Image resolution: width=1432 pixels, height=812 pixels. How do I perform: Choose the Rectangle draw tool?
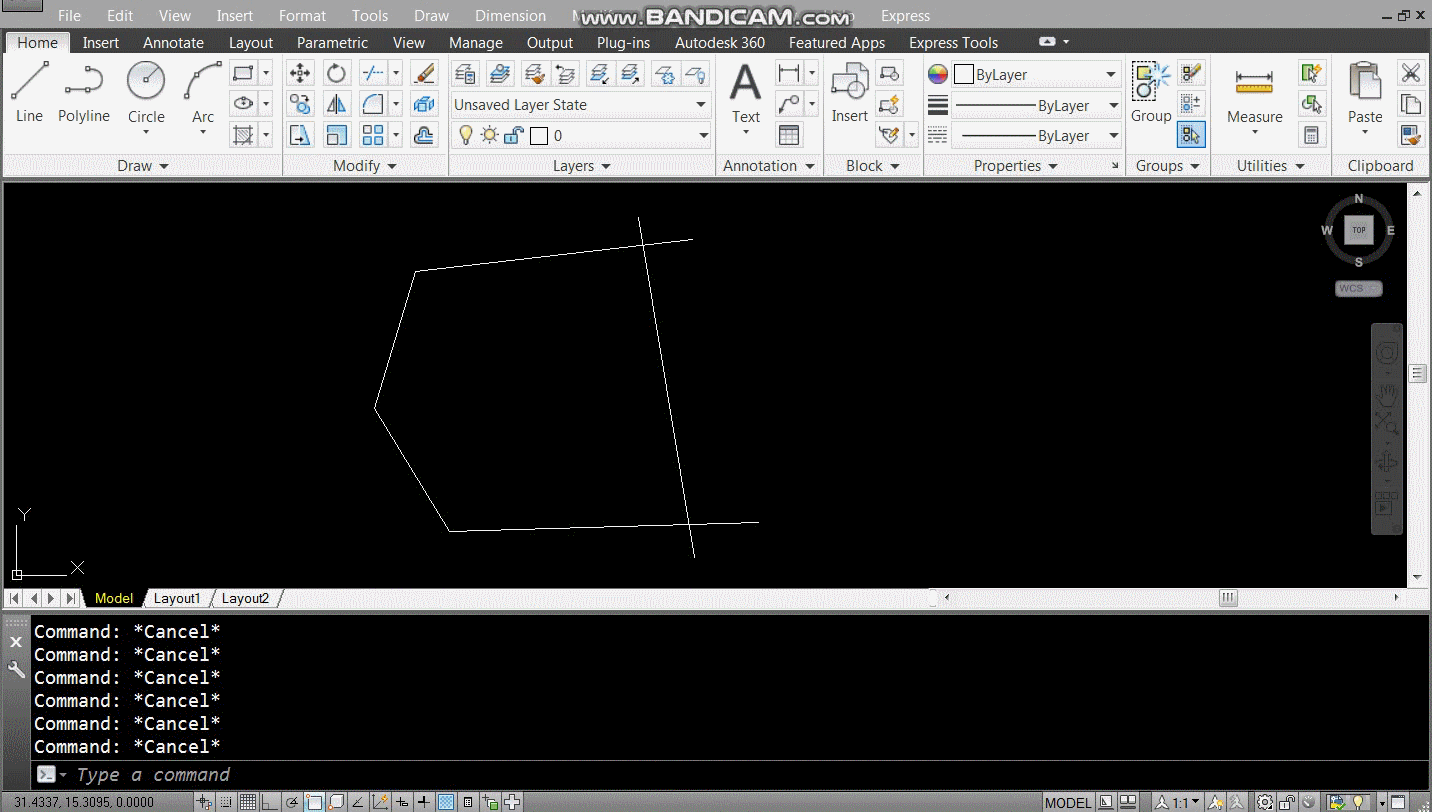click(242, 73)
